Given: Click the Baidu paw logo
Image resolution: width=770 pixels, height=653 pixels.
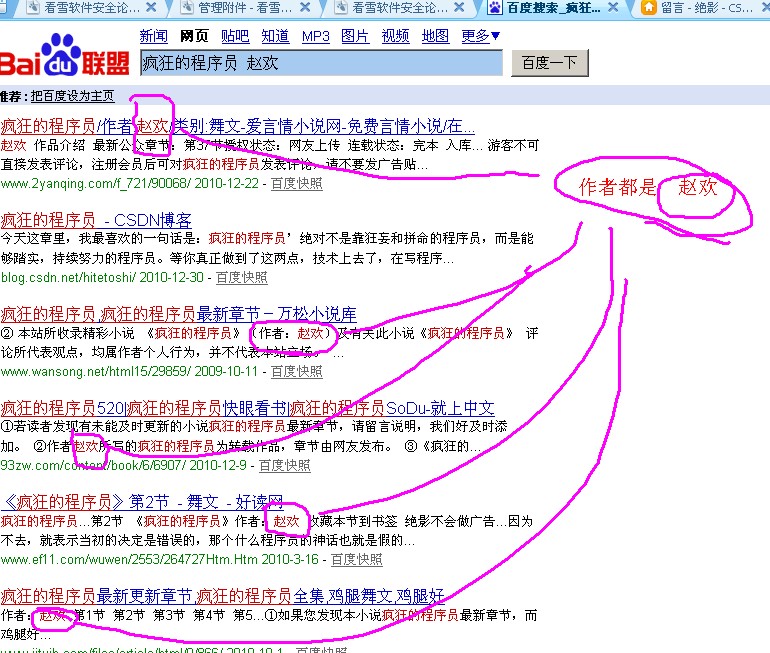Looking at the screenshot, I should (61, 54).
